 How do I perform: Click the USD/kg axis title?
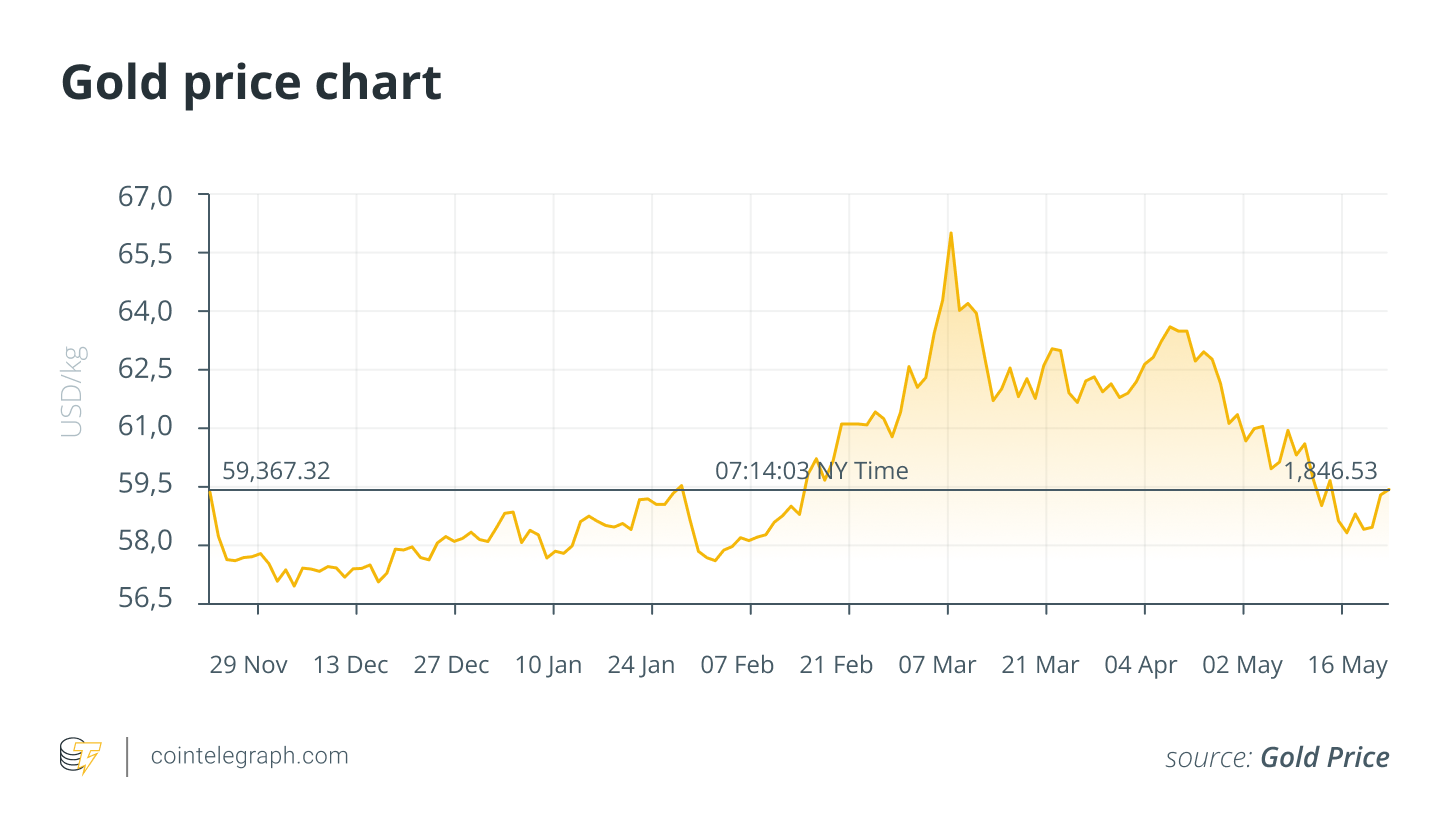pyautogui.click(x=72, y=392)
